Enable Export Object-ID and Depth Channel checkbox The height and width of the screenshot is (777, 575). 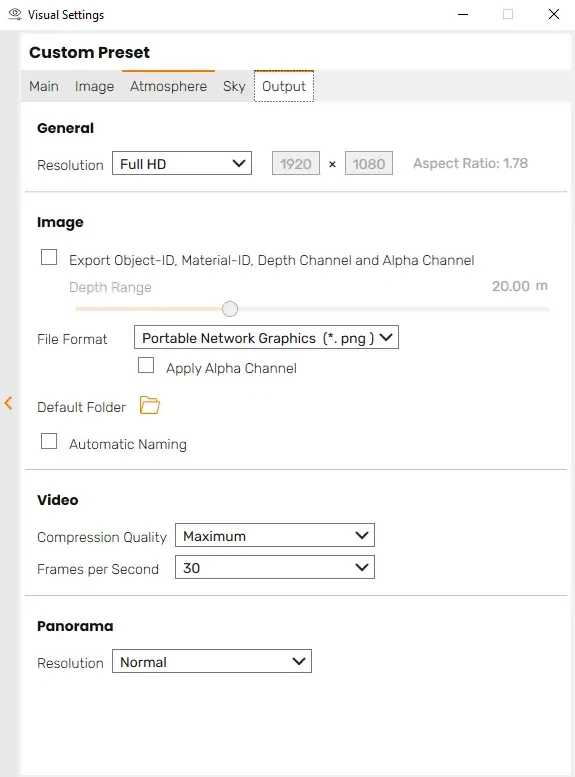[49, 257]
